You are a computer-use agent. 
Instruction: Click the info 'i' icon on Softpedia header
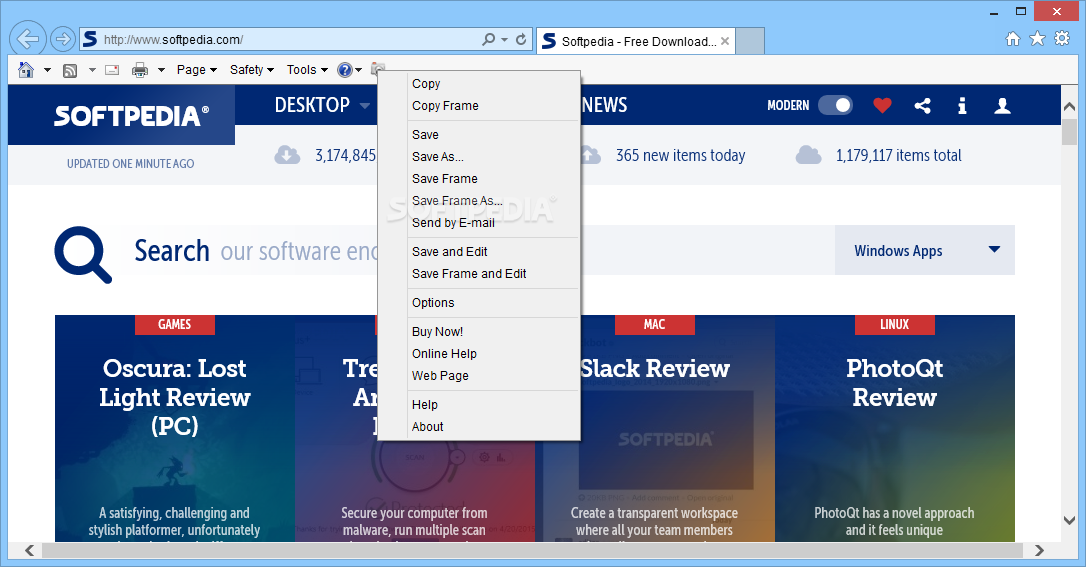(962, 105)
